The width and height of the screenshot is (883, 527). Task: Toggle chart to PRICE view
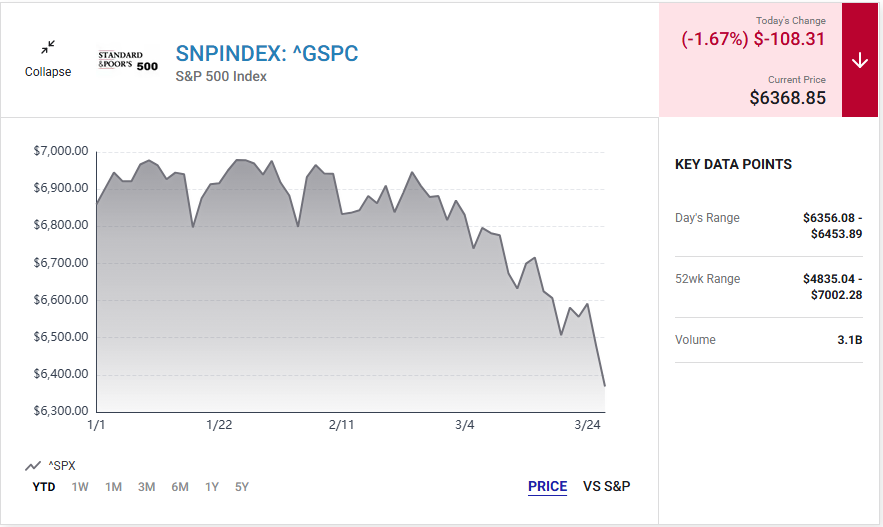click(x=547, y=487)
